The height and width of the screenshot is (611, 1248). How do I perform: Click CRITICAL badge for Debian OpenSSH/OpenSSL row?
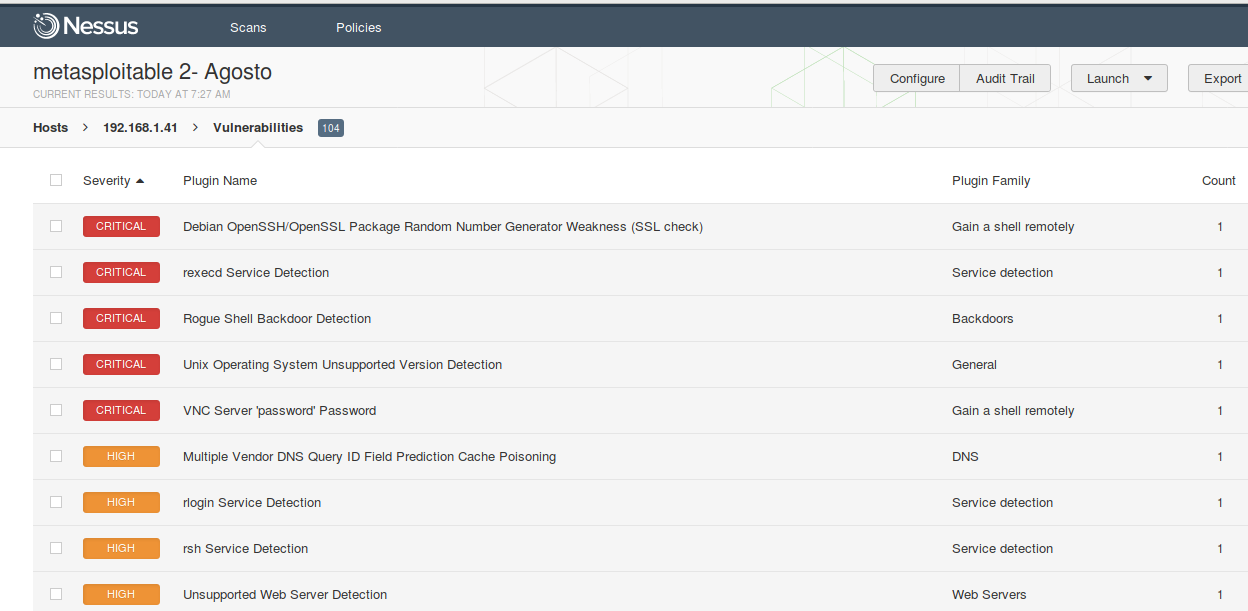coord(121,227)
